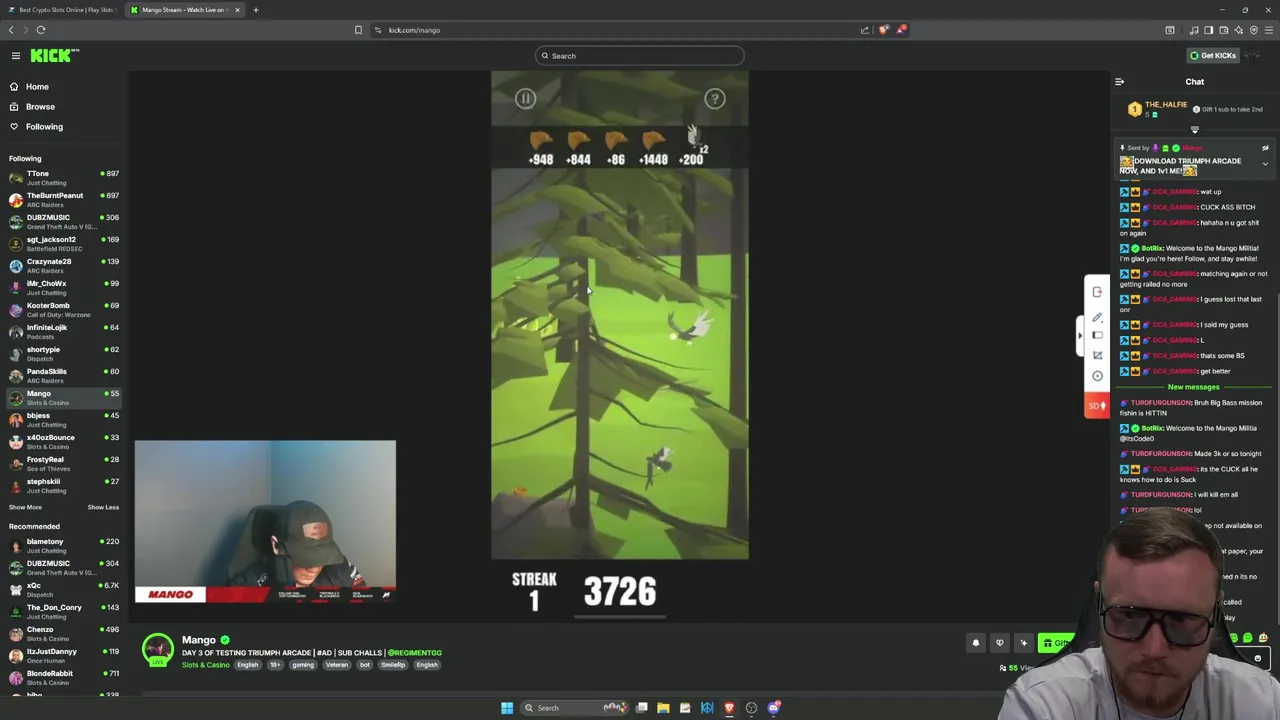The height and width of the screenshot is (720, 1280).
Task: Click the Kick search box
Action: point(640,56)
